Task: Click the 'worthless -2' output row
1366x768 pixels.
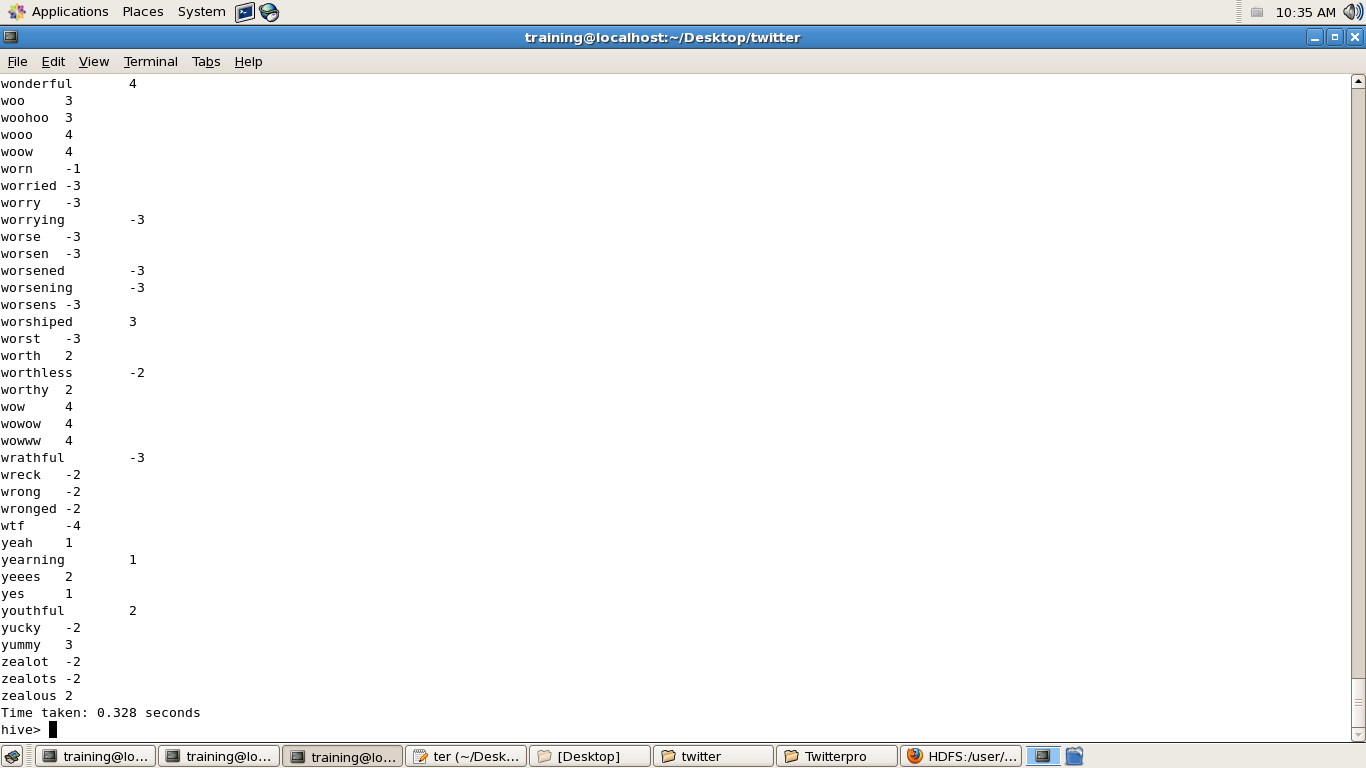Action: [x=73, y=373]
